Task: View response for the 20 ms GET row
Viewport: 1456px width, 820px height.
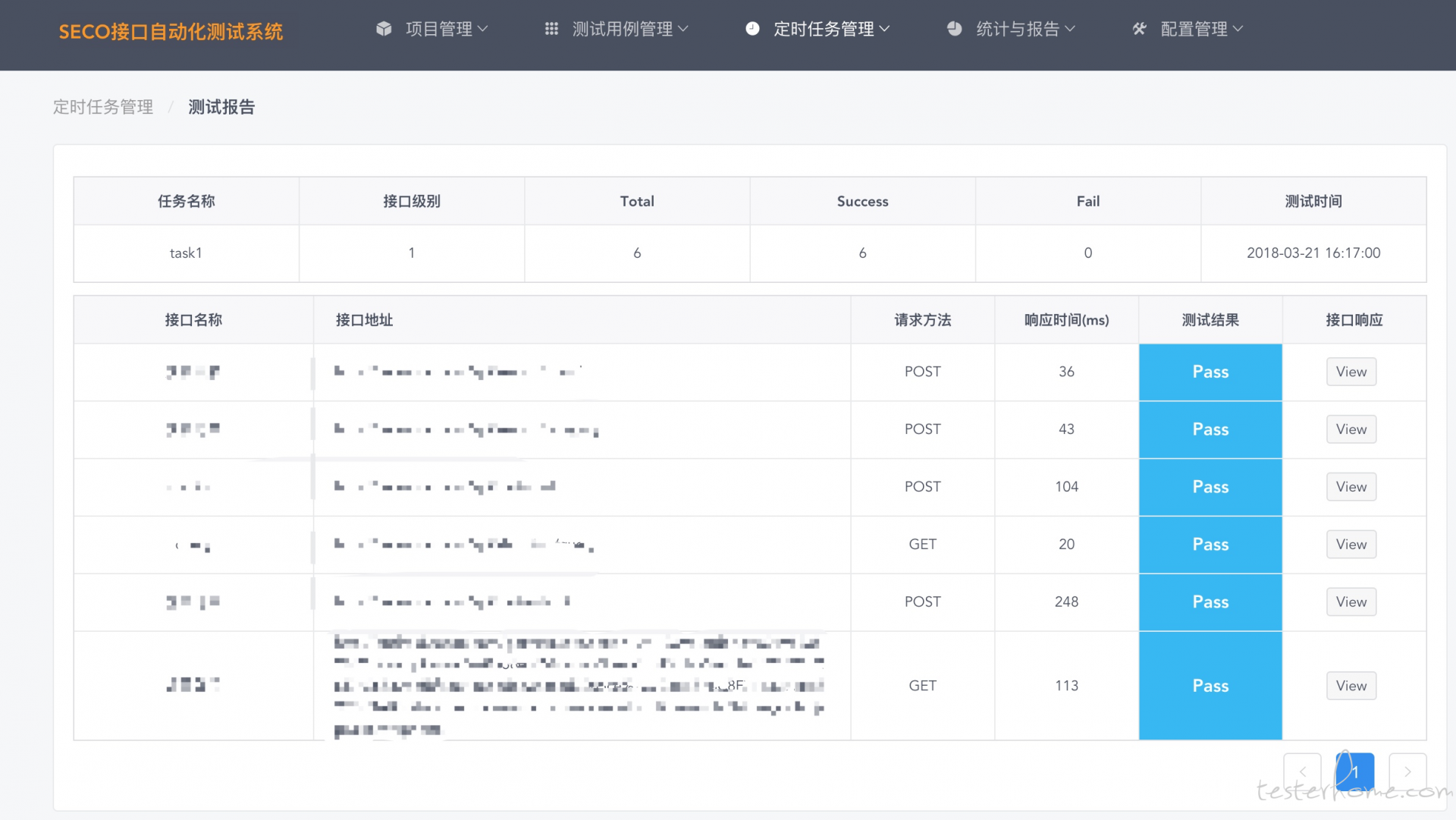Action: click(1351, 545)
